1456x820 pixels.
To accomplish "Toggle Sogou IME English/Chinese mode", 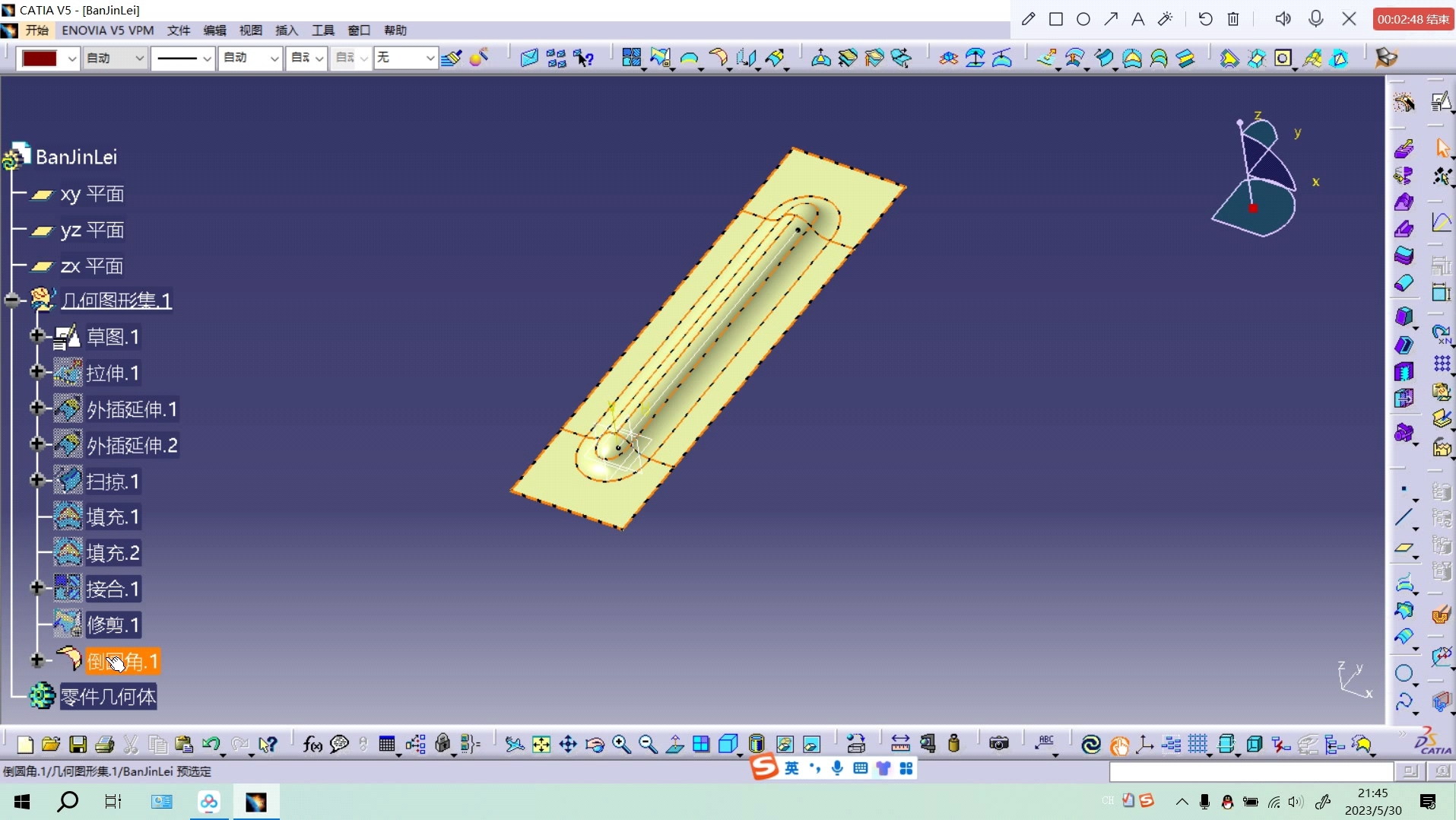I will tap(791, 768).
